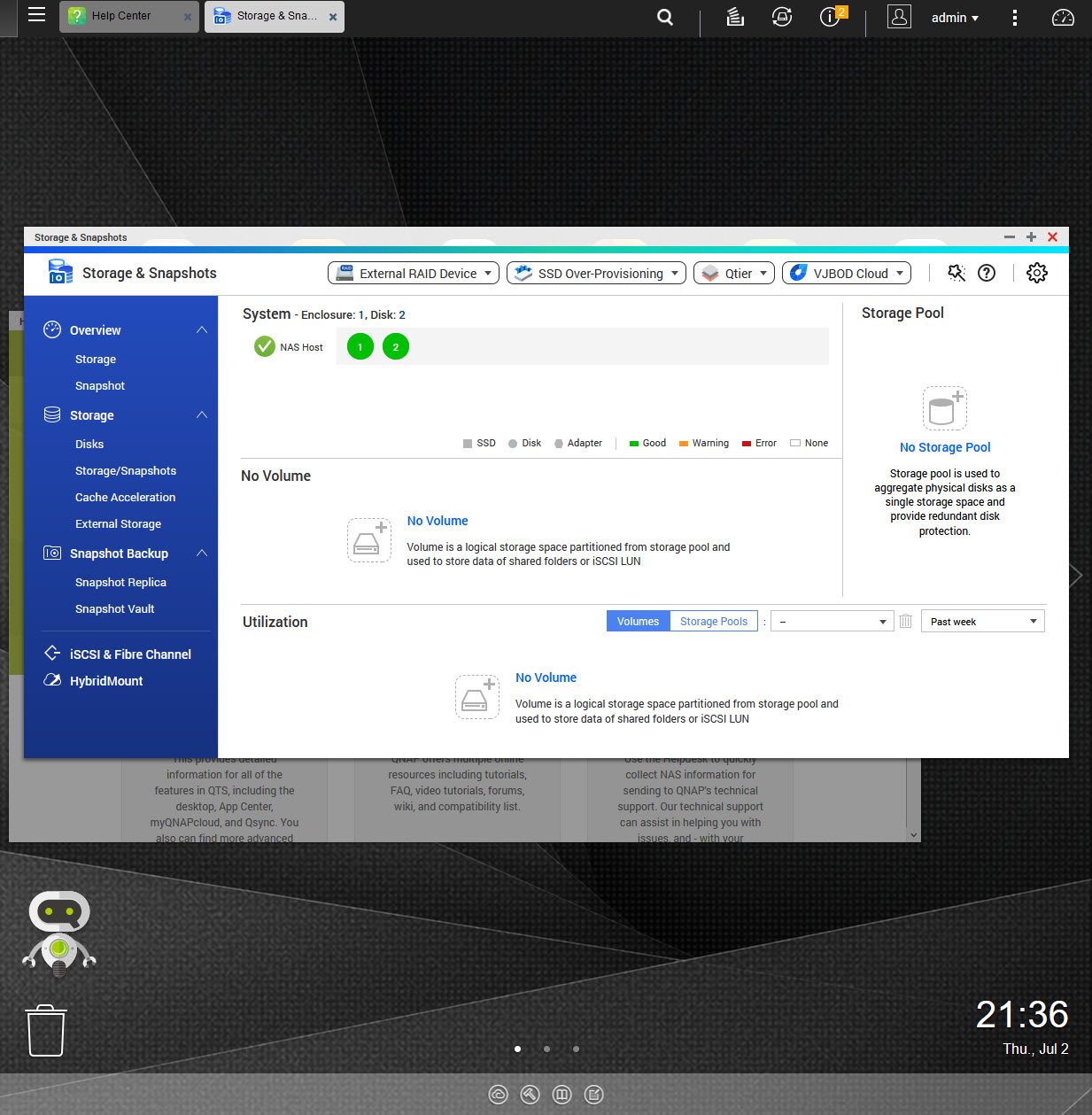
Task: Open Storage/Snapshots in the sidebar
Action: pos(126,471)
